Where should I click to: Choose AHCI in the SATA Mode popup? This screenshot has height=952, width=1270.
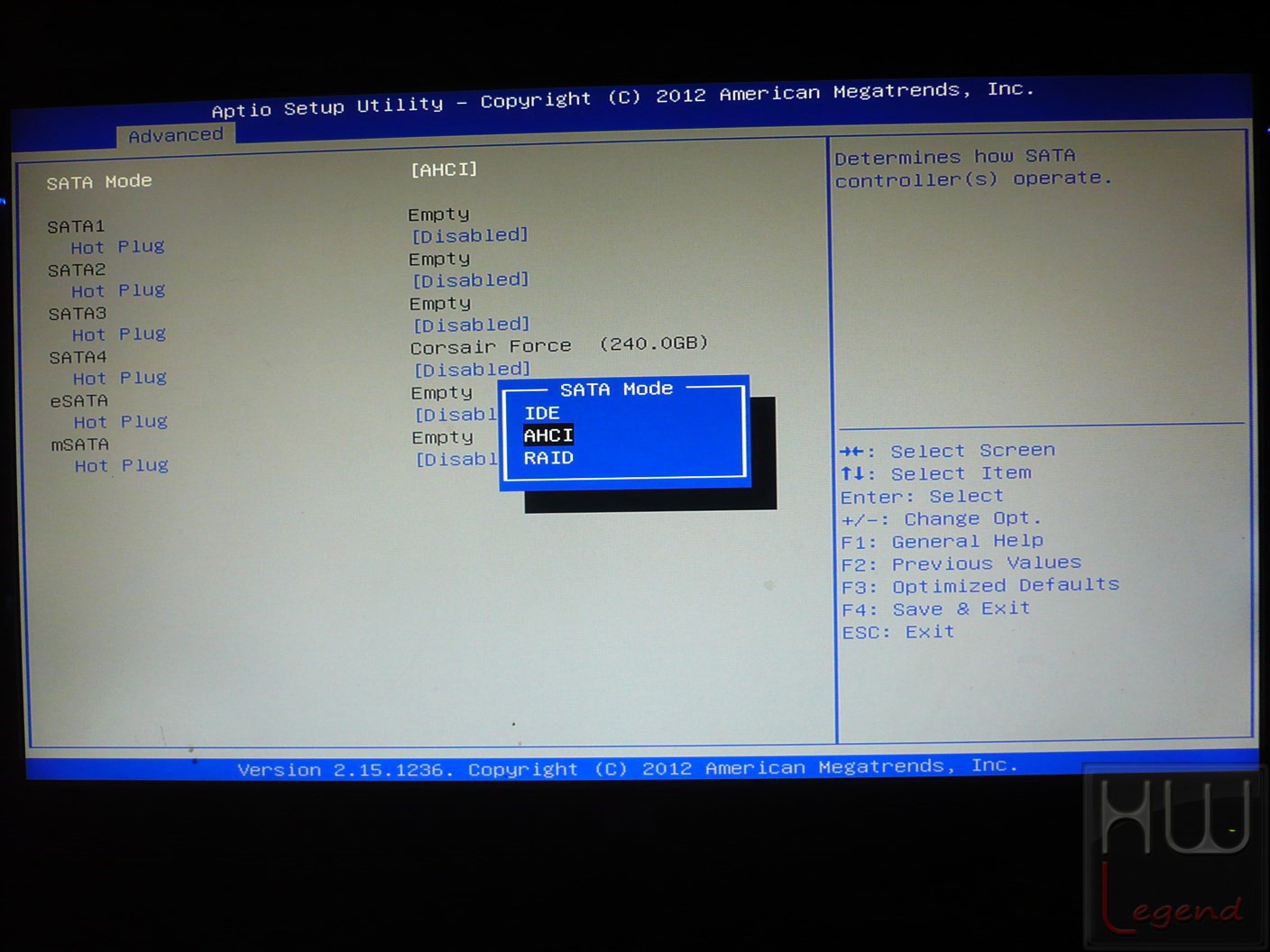548,435
